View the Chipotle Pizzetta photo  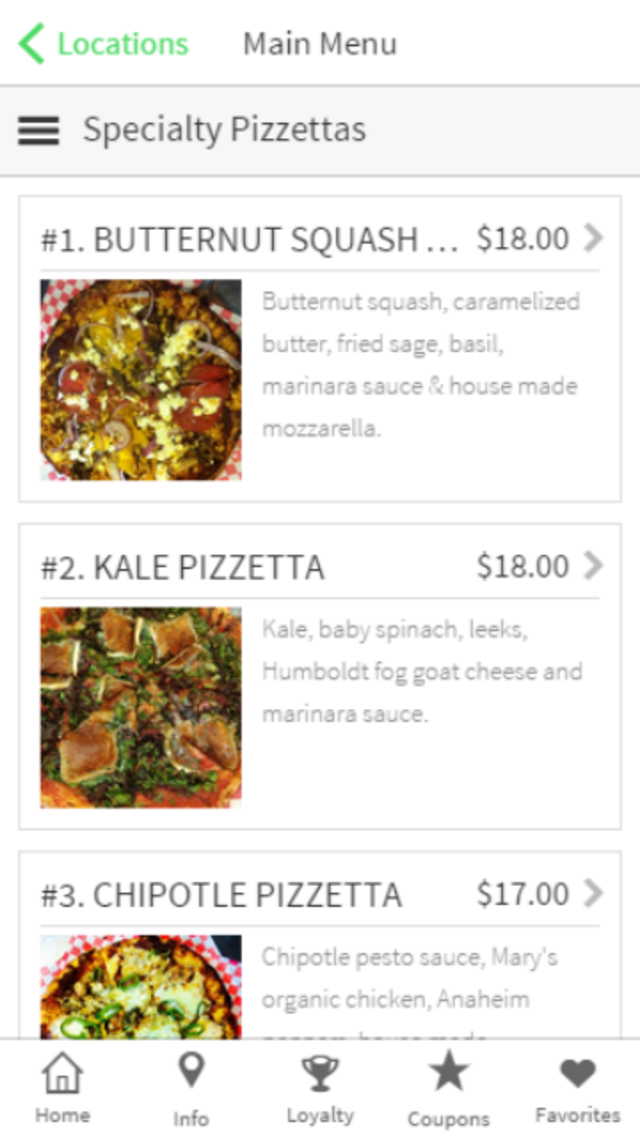(x=141, y=986)
